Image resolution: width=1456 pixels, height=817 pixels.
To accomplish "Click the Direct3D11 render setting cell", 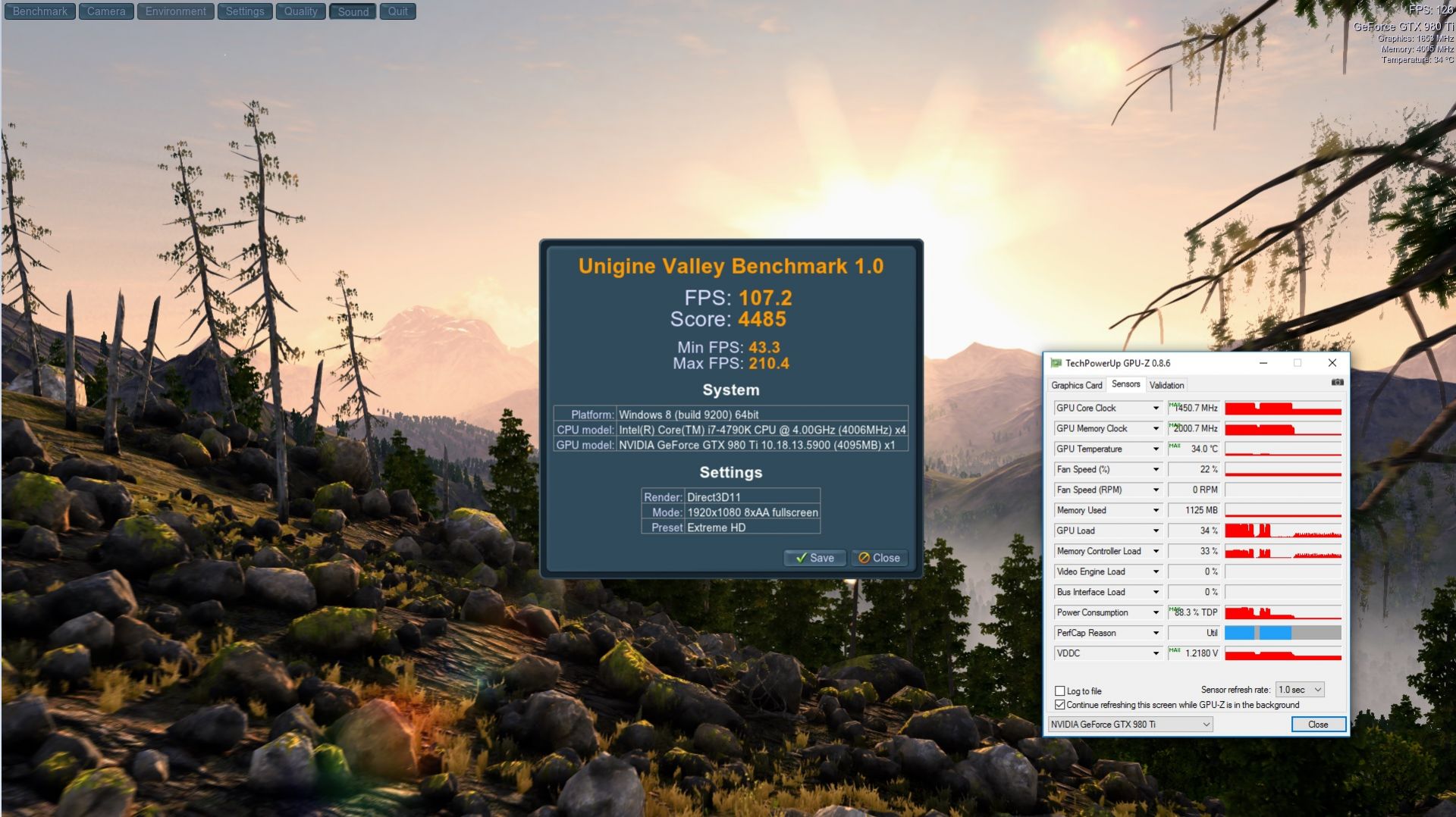I will point(752,497).
